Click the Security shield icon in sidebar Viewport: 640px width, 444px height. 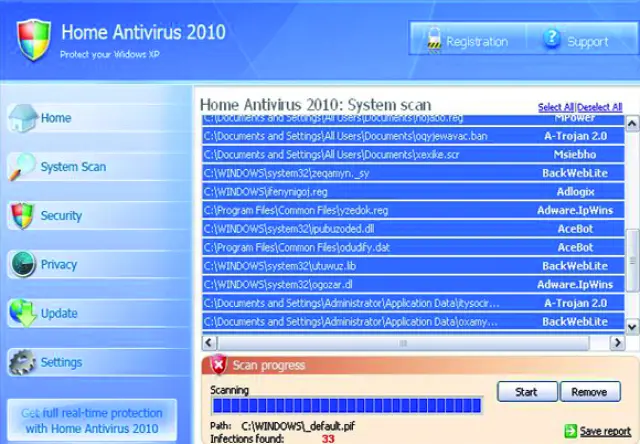click(x=22, y=216)
